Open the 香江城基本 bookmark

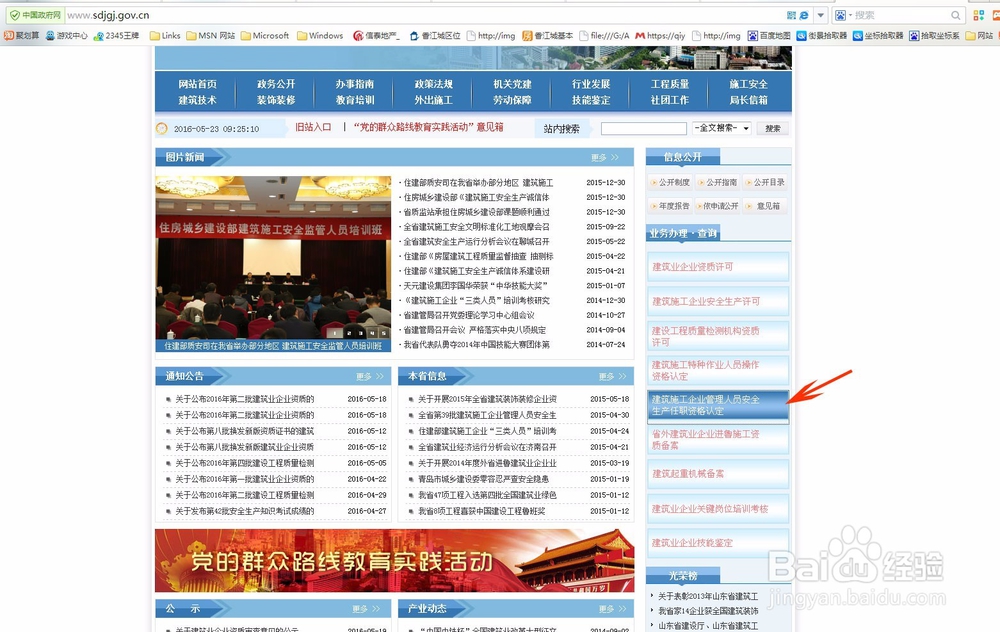[548, 36]
